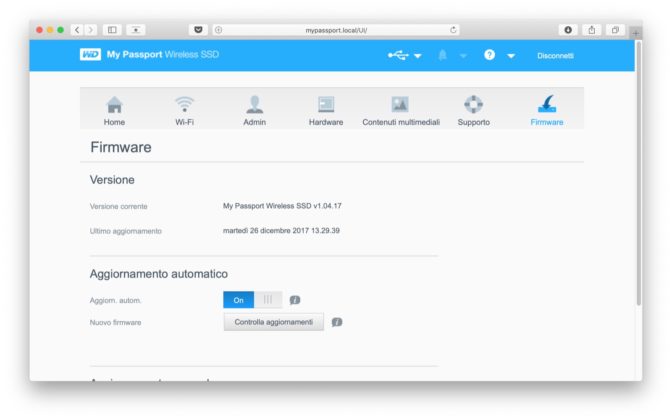Reload the page
The image size is (672, 420).
pyautogui.click(x=453, y=30)
